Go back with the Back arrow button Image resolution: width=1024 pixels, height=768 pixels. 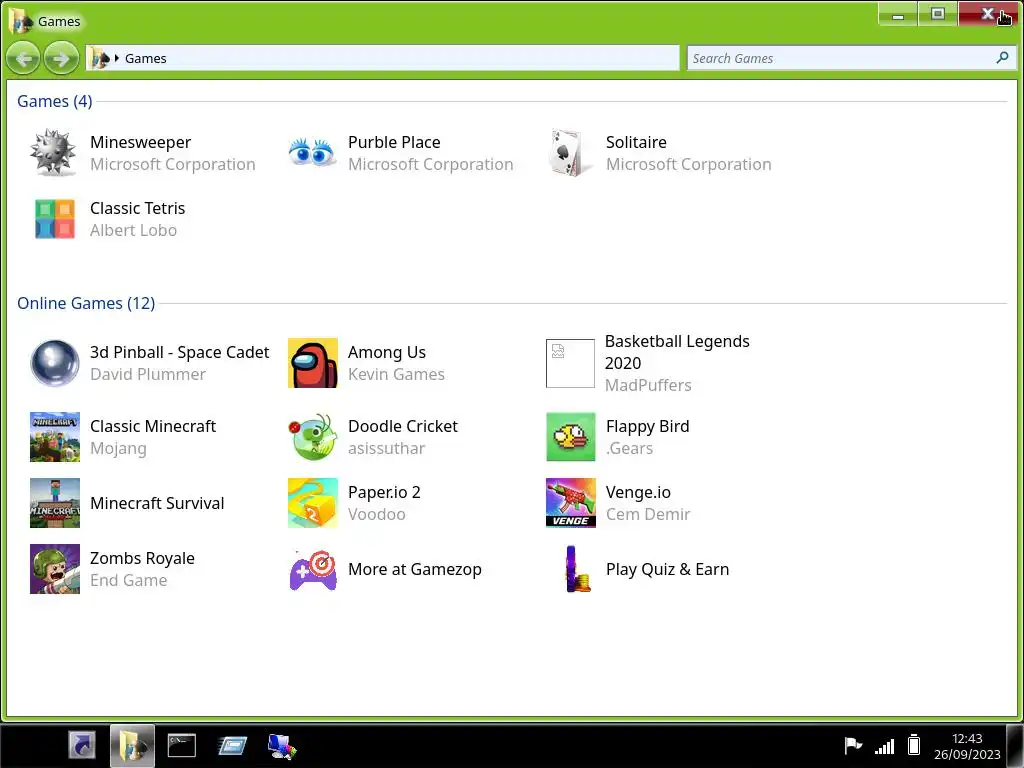pos(24,59)
